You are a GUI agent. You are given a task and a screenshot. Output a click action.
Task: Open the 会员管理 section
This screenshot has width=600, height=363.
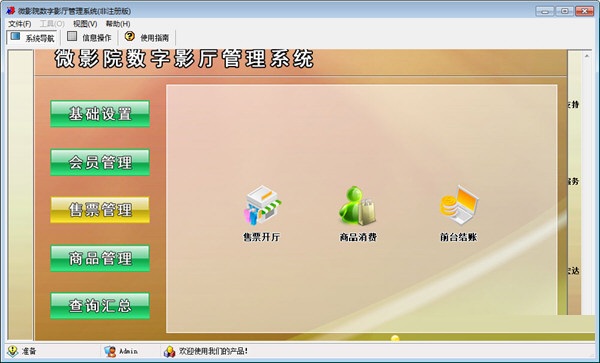[x=100, y=162]
